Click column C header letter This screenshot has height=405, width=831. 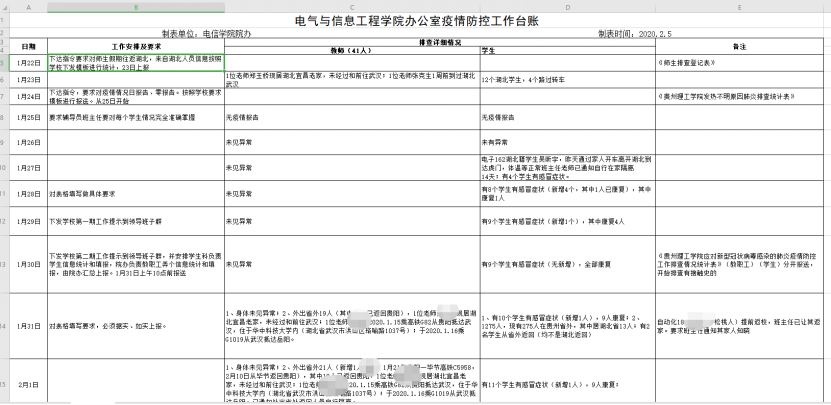click(x=352, y=6)
